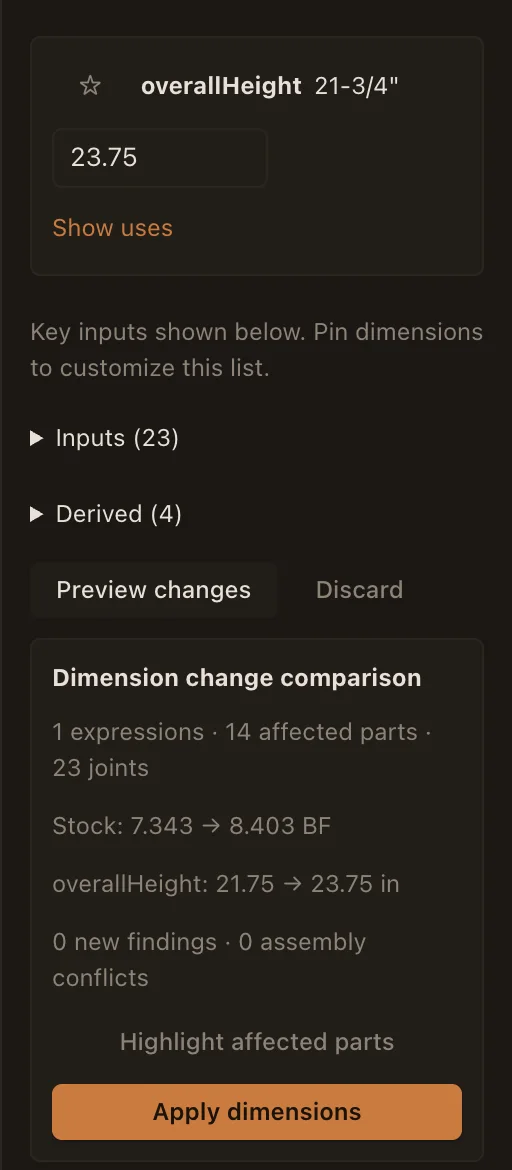Open the Show uses link
Image resolution: width=512 pixels, height=1170 pixels.
coord(113,228)
